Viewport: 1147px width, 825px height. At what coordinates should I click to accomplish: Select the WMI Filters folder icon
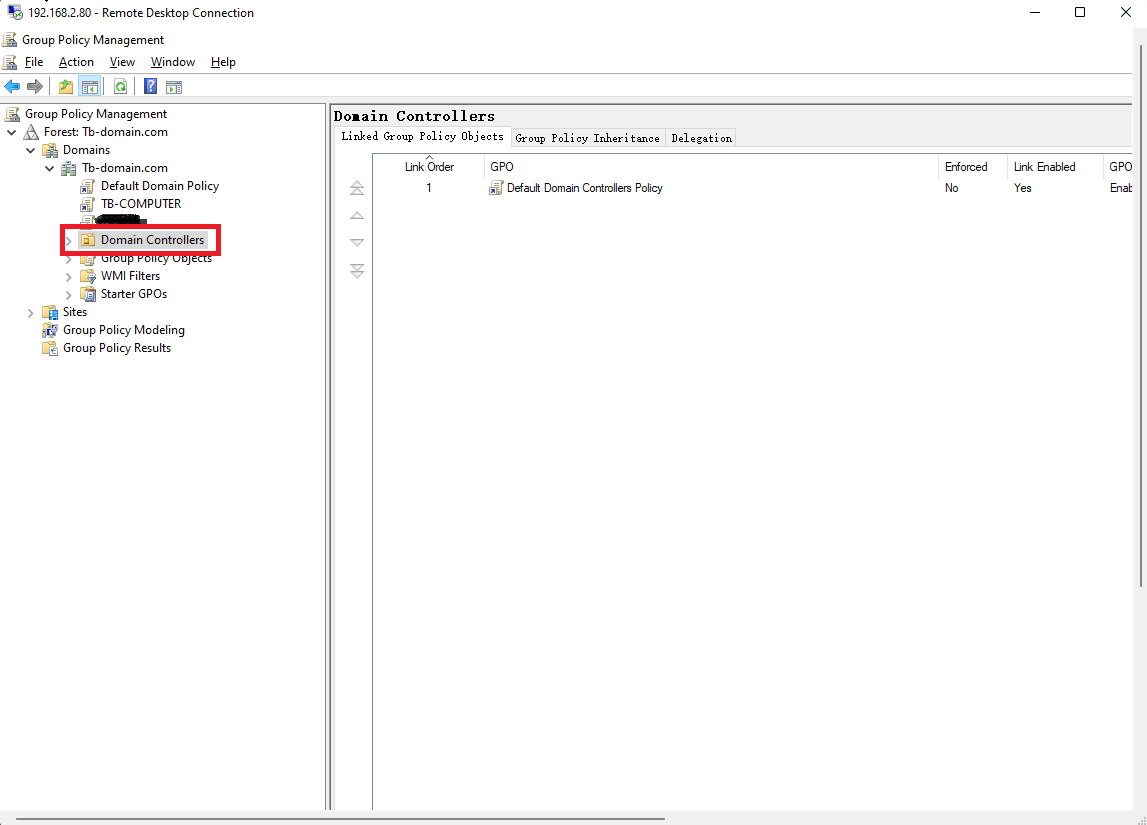coord(88,276)
